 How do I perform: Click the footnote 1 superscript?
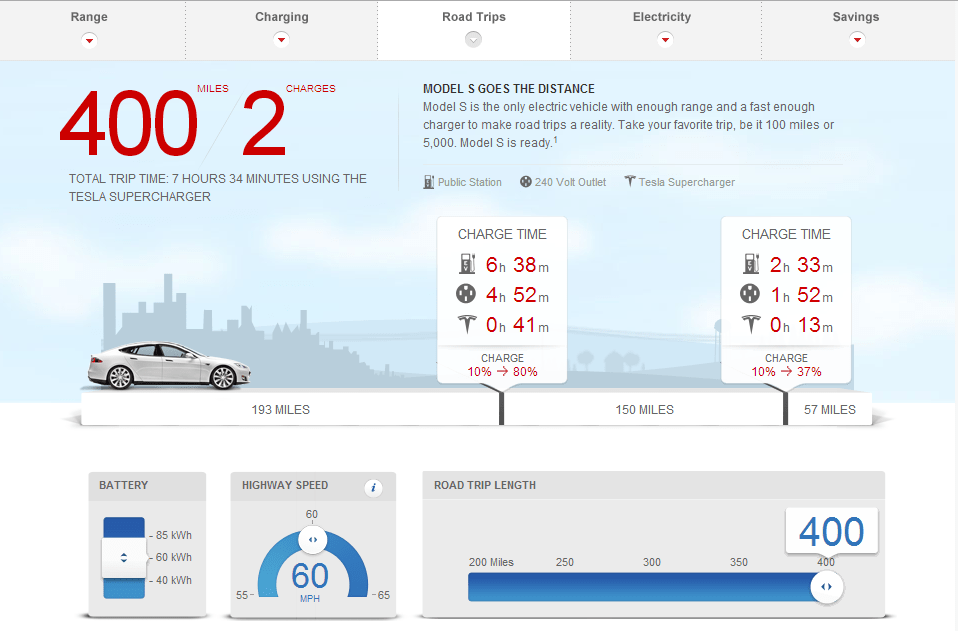[555, 140]
